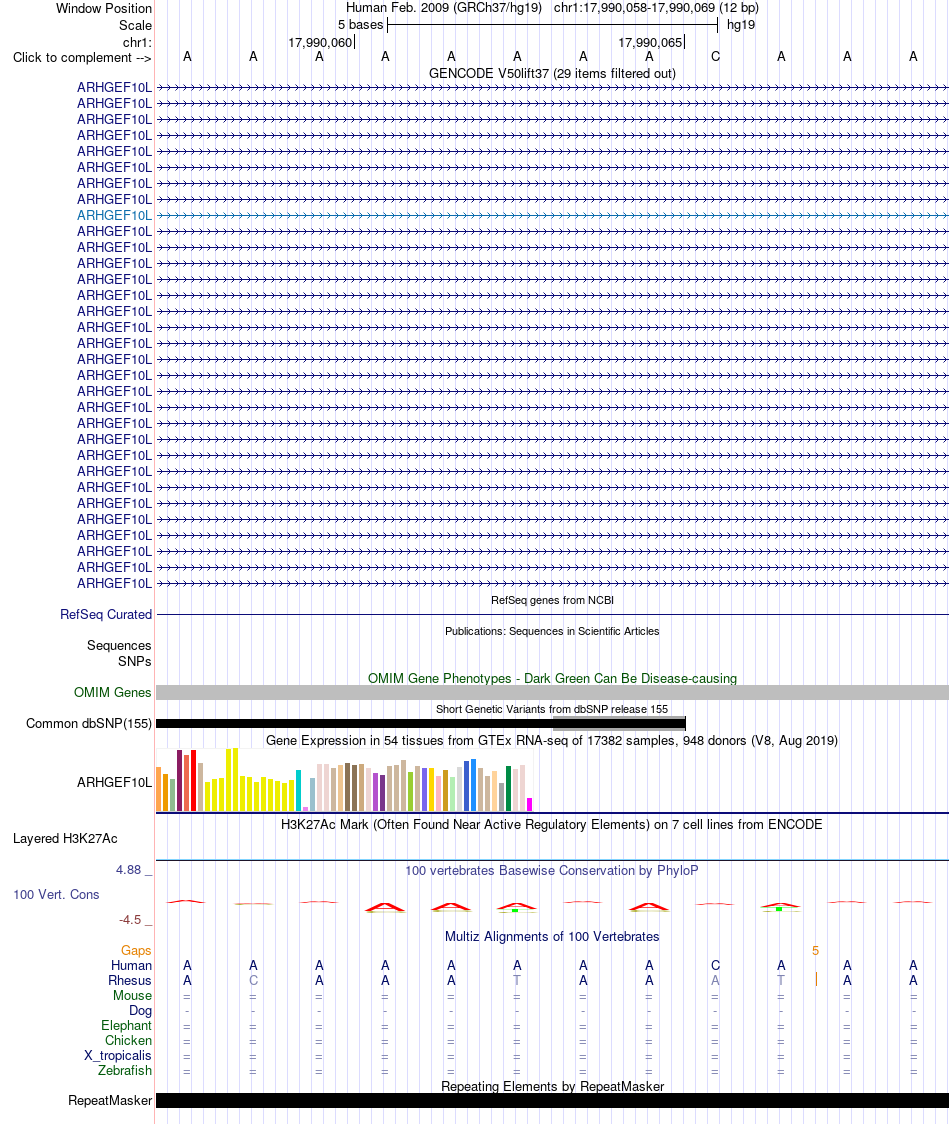
Task: Click the GTEx 'Gene Expression in 54 tissues' title
Action: (x=552, y=740)
